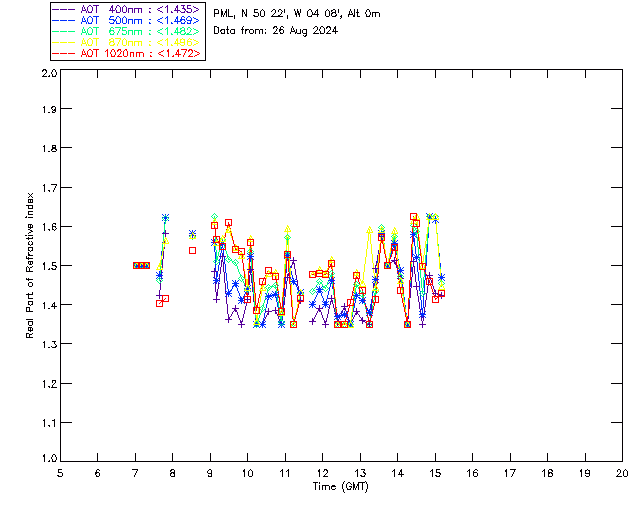Click the y-axis tick label 2.0
This screenshot has width=640, height=512.
click(x=49, y=73)
